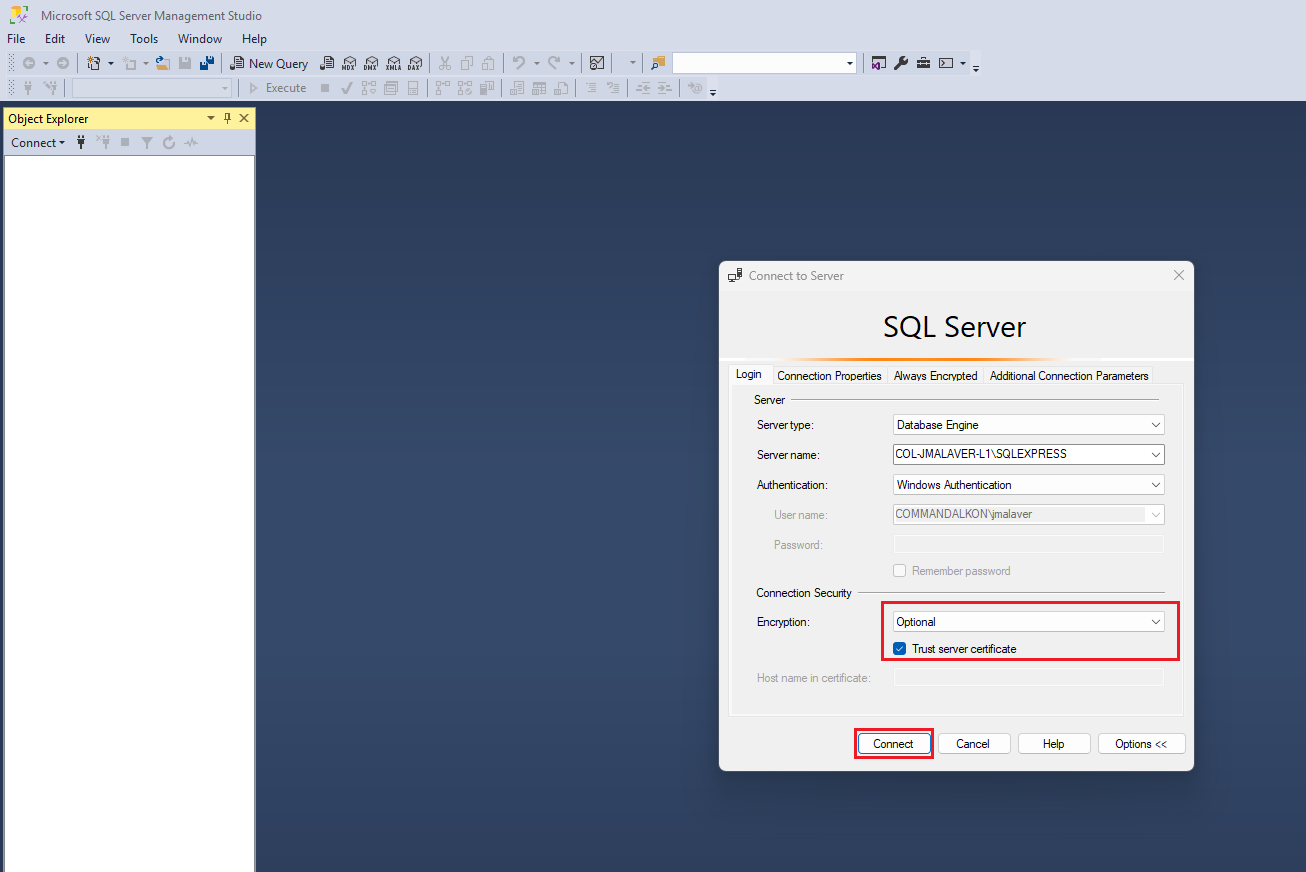Click the Activity Monitor pulse icon in Object Explorer
The image size is (1306, 872).
(x=191, y=143)
